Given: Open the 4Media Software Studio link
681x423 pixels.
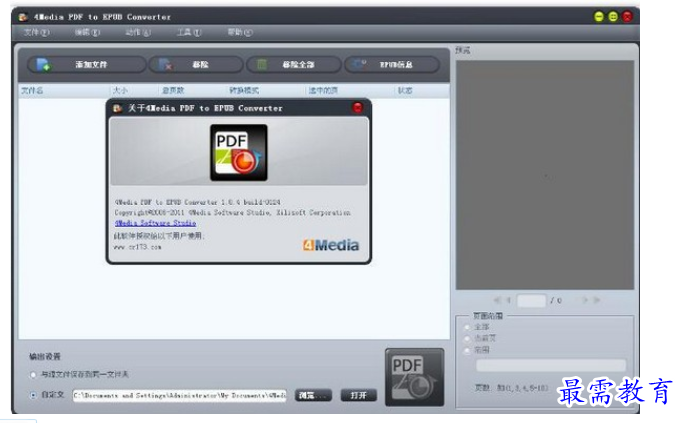Looking at the screenshot, I should (155, 223).
